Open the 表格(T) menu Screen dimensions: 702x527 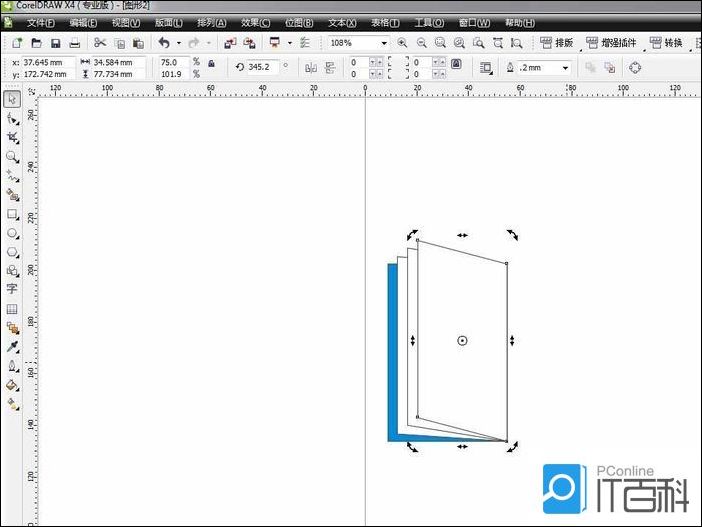tap(385, 23)
